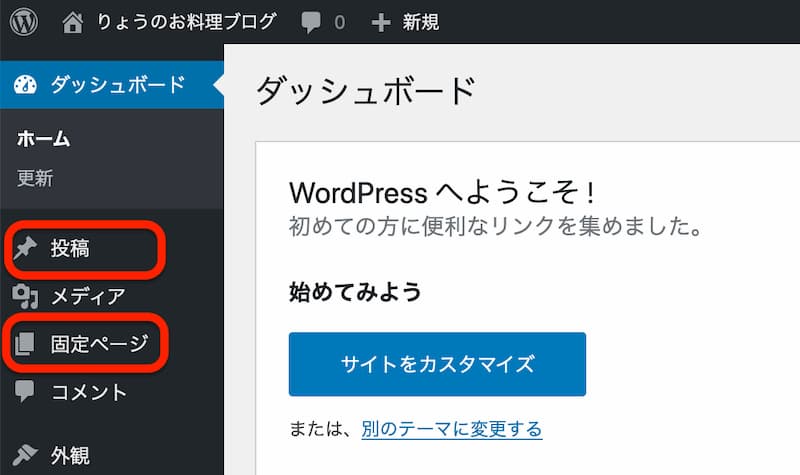Image resolution: width=800 pixels, height=475 pixels.
Task: Open the コメント menu in sidebar
Action: click(x=89, y=392)
